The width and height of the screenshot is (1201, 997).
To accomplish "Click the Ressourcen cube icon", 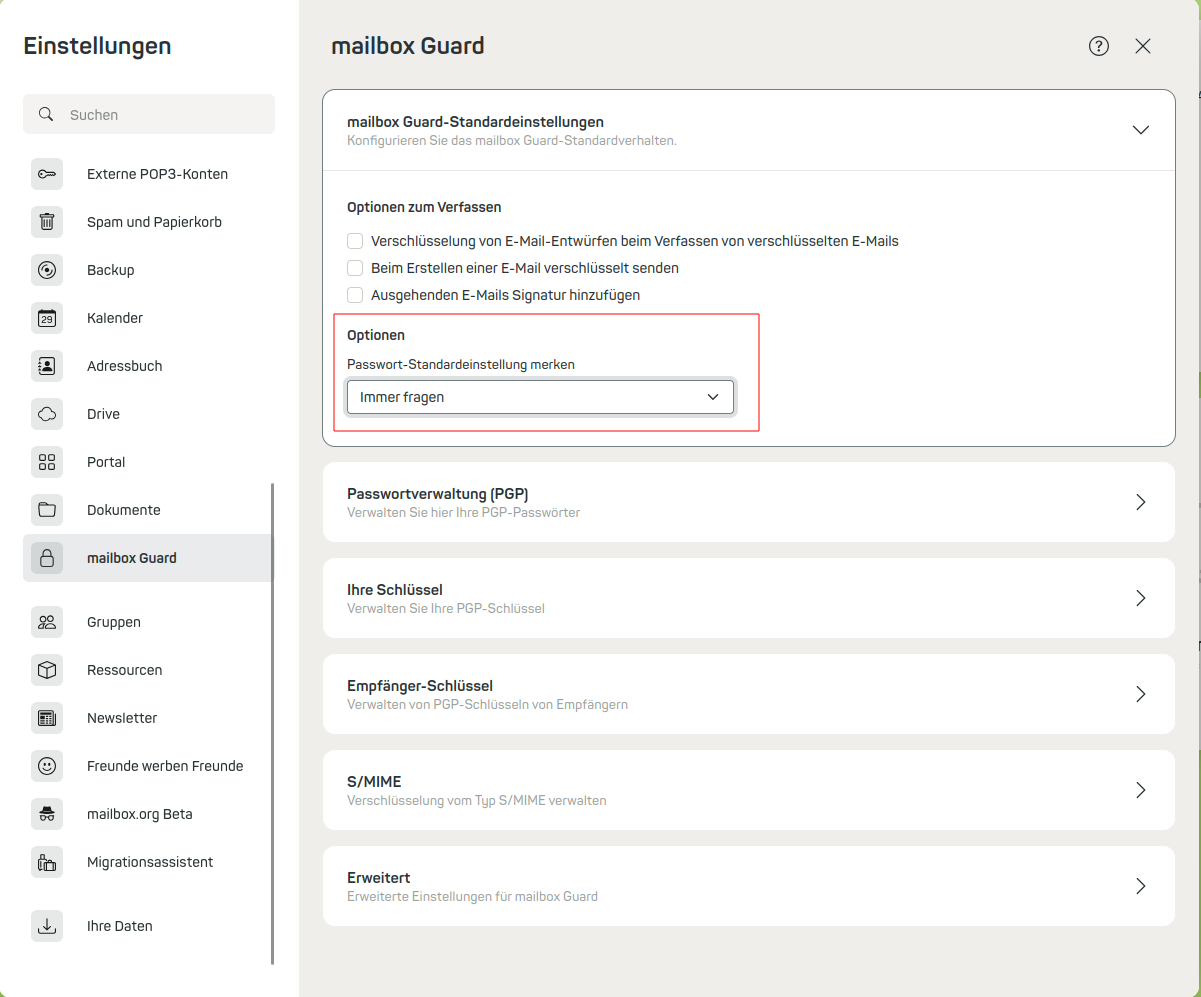I will pos(47,670).
